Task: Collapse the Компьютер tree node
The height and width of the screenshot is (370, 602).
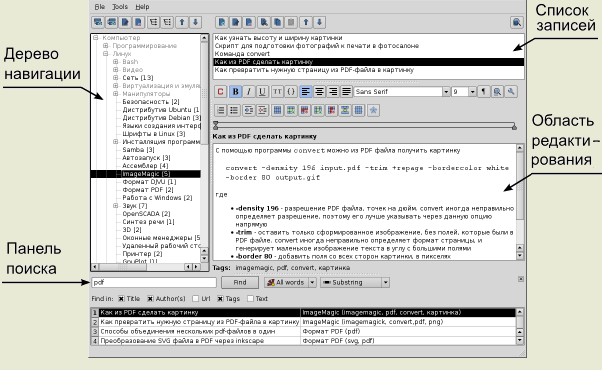Action: tap(96, 38)
